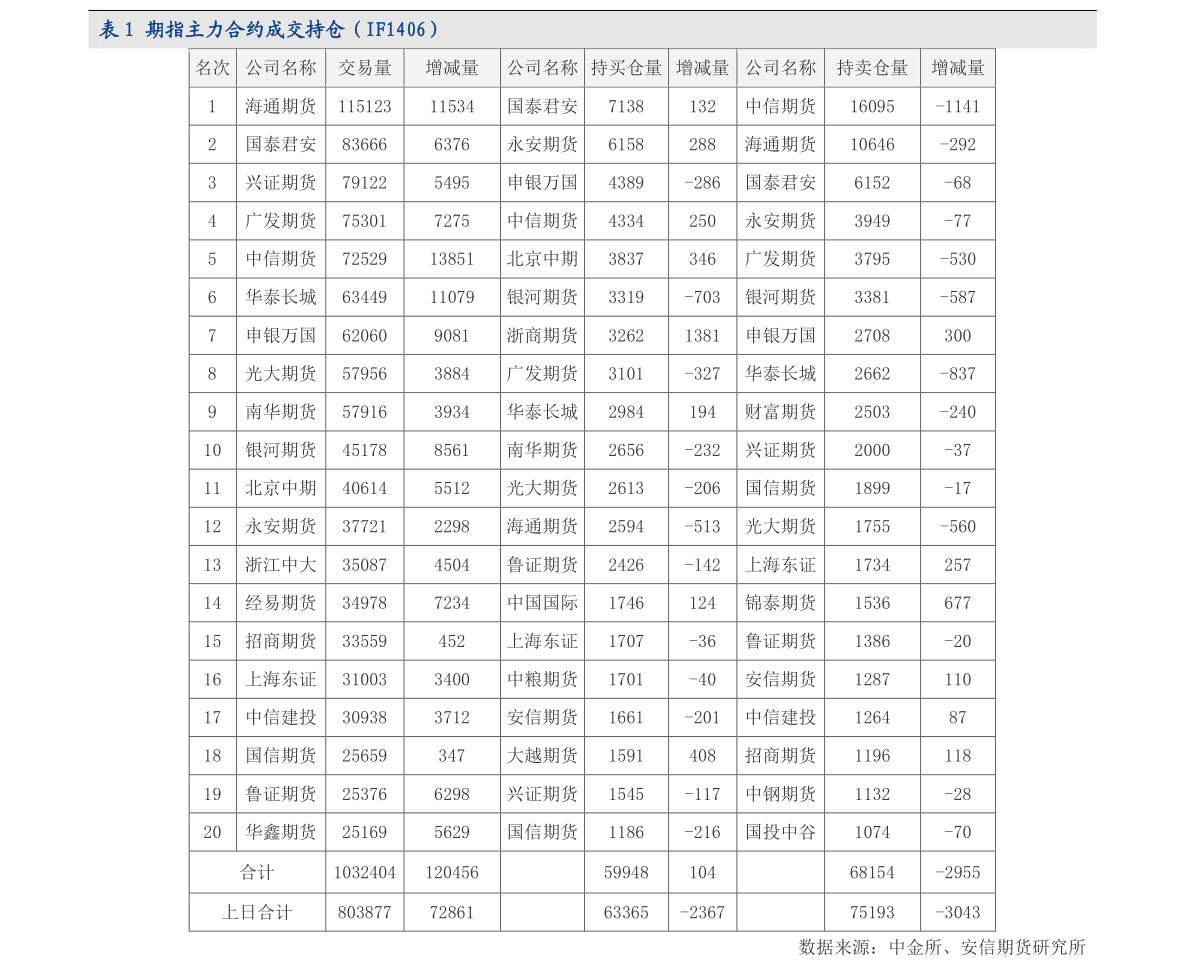Select previous day change '72861'
This screenshot has height=976, width=1191.
pos(452,912)
